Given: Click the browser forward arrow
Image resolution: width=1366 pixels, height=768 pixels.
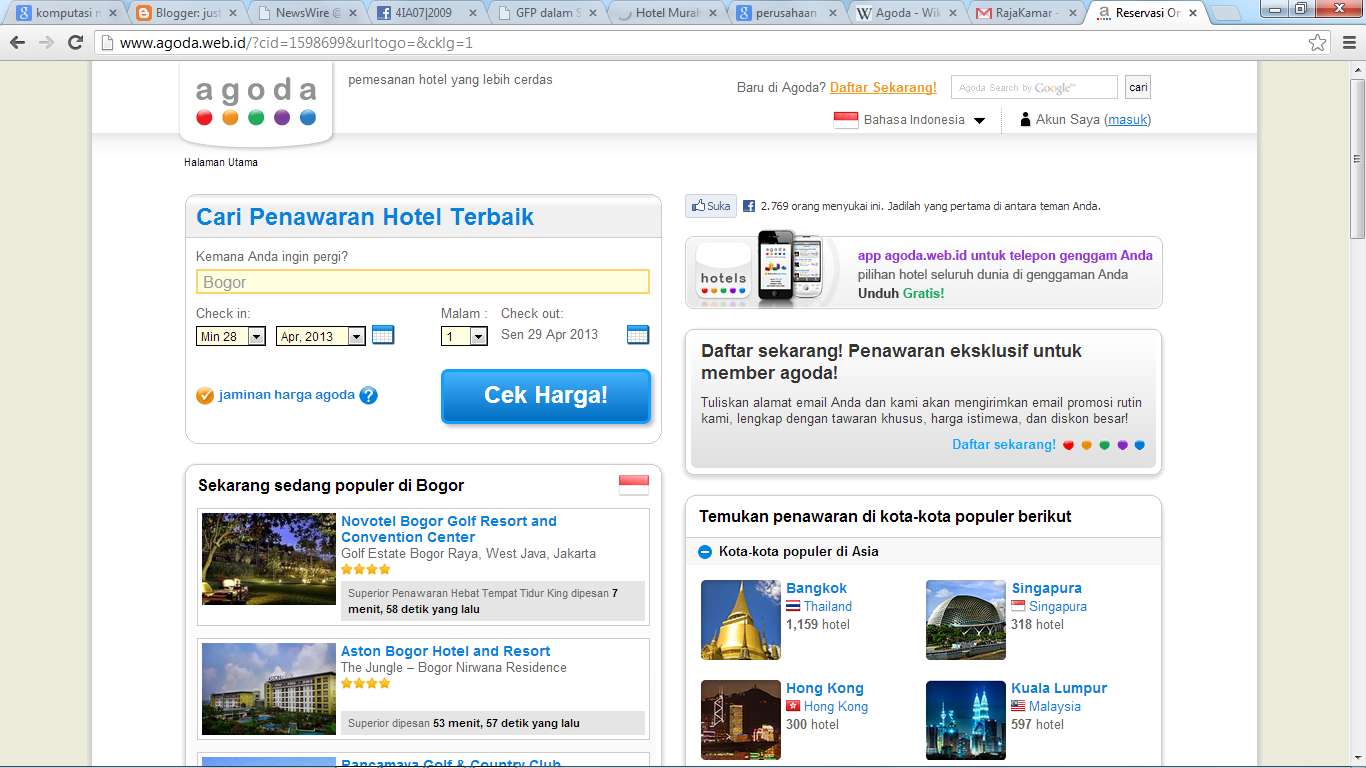Looking at the screenshot, I should point(46,43).
